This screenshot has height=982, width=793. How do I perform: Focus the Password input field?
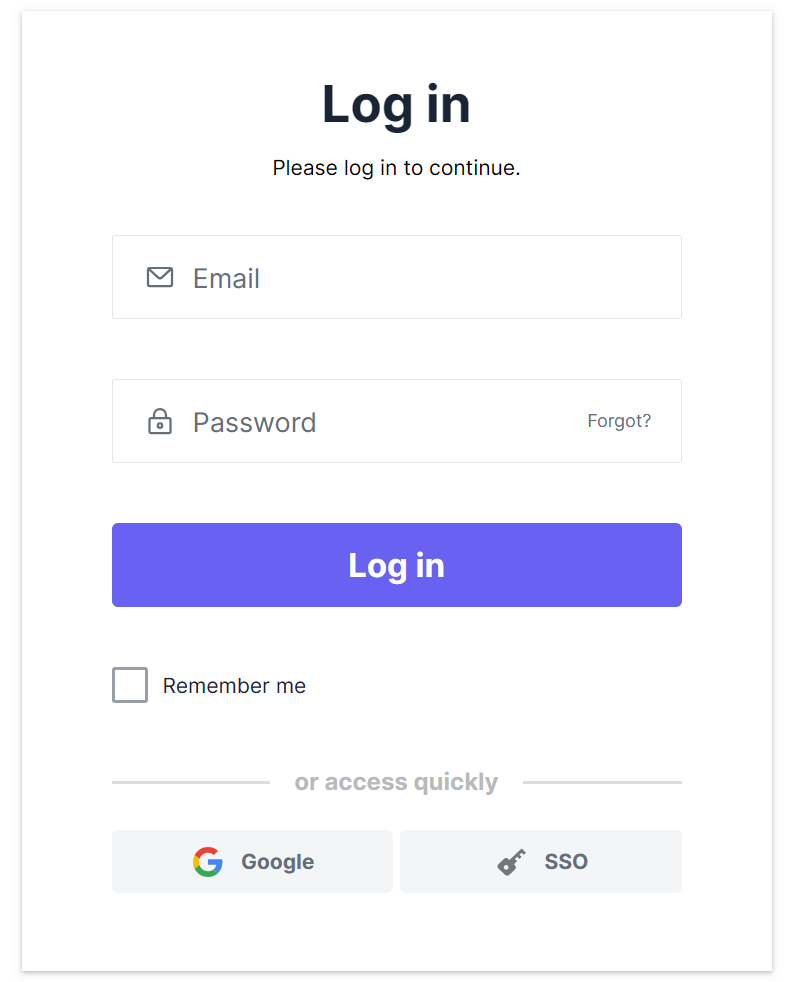tap(400, 421)
